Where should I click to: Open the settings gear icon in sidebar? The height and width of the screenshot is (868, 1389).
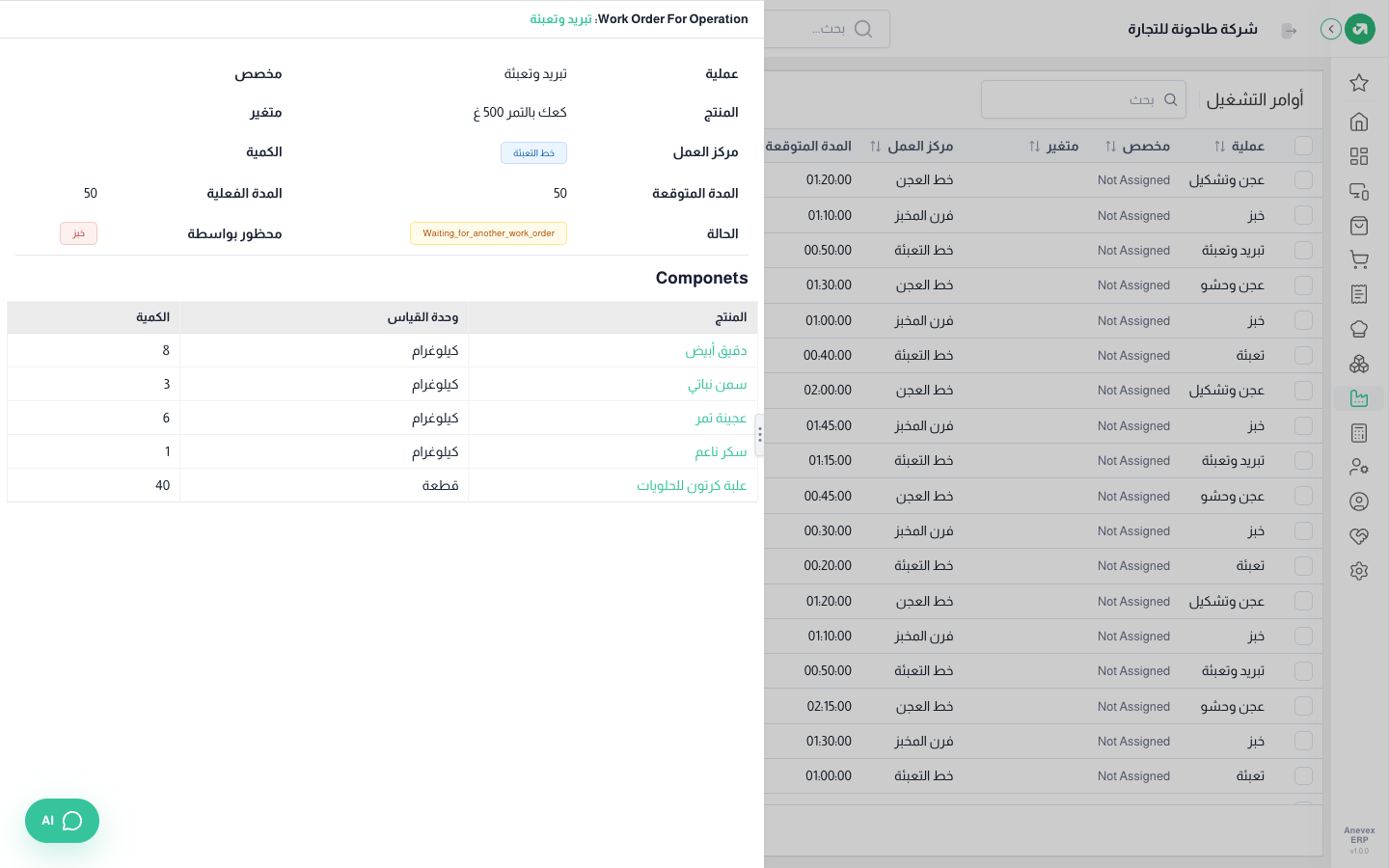pos(1359,571)
